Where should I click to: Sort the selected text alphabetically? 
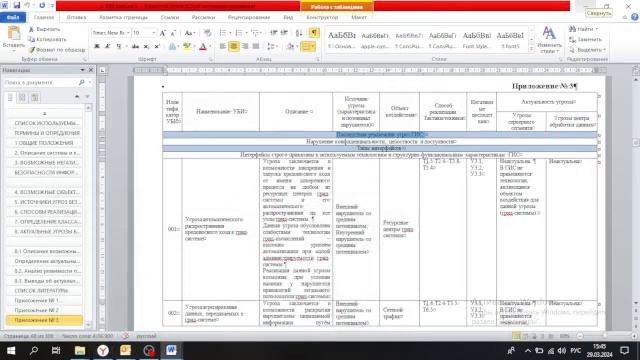(299, 33)
